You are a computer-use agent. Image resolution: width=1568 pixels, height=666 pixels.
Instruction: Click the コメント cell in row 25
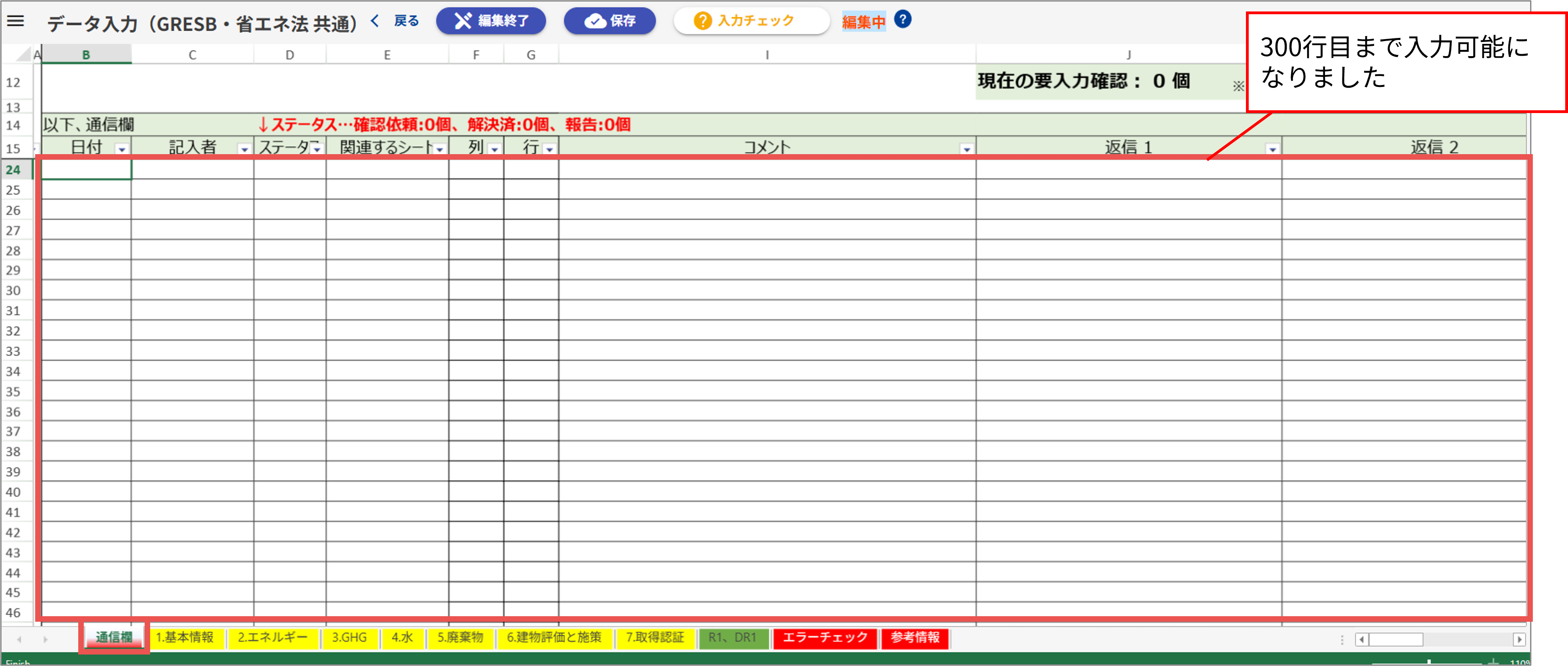[x=767, y=189]
